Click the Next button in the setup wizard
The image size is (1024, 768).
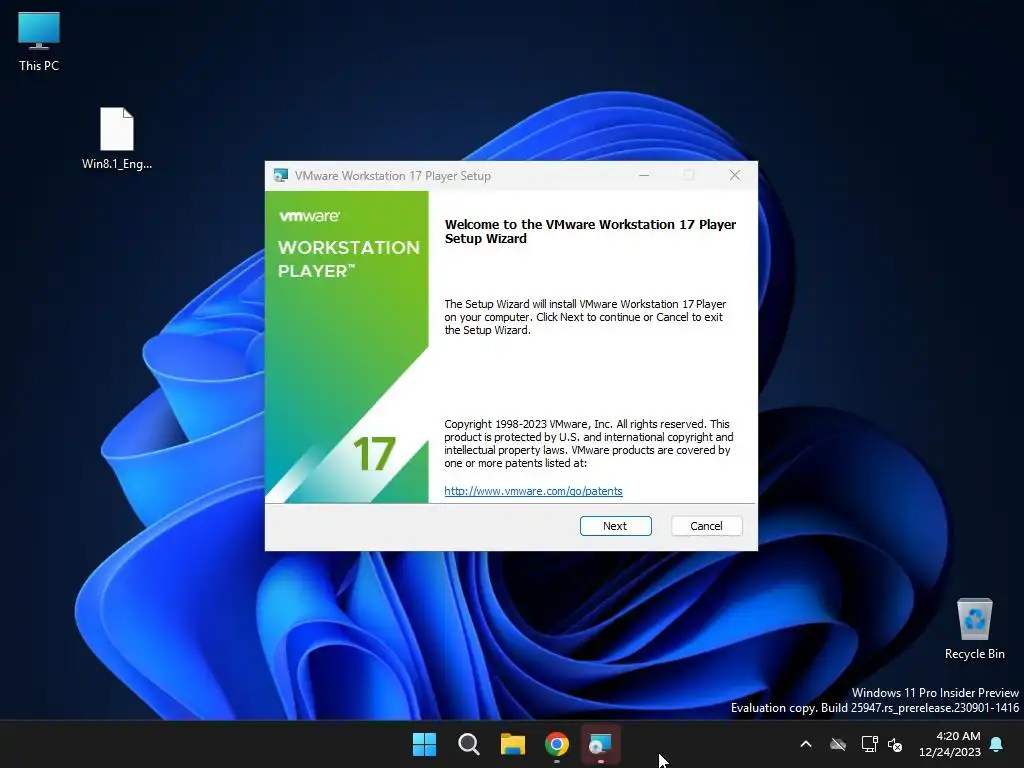[x=615, y=526]
